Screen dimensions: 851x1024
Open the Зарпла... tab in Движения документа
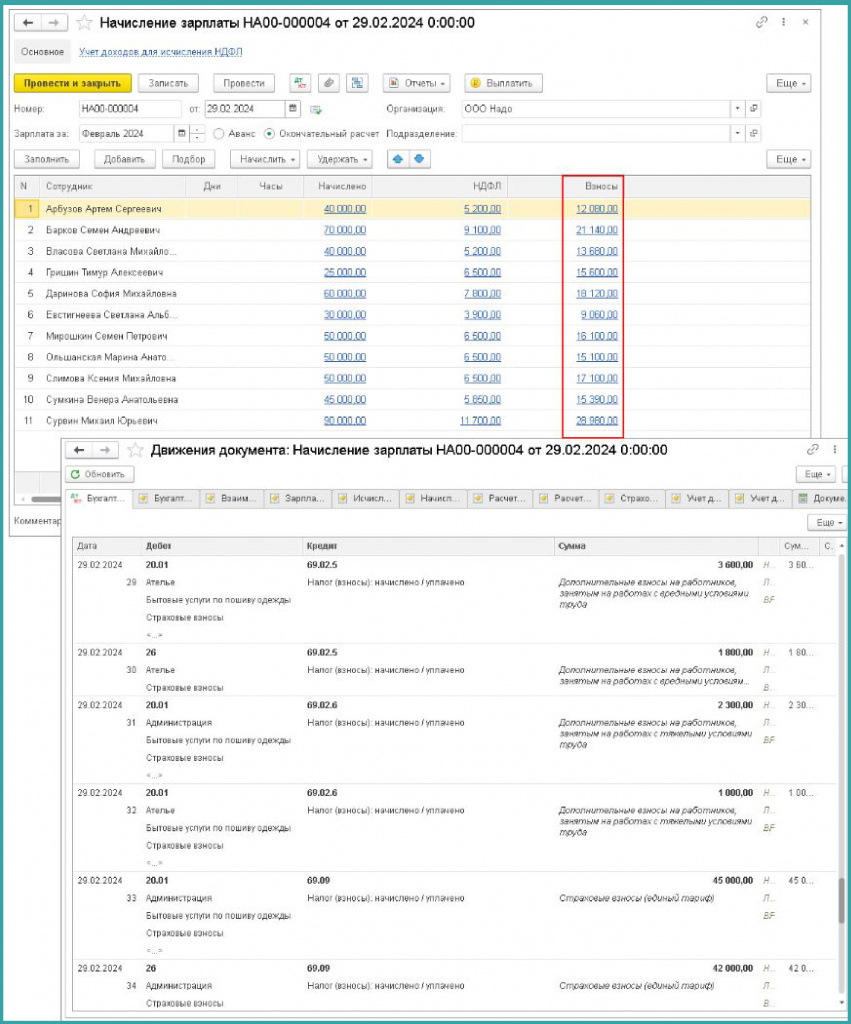[298, 498]
